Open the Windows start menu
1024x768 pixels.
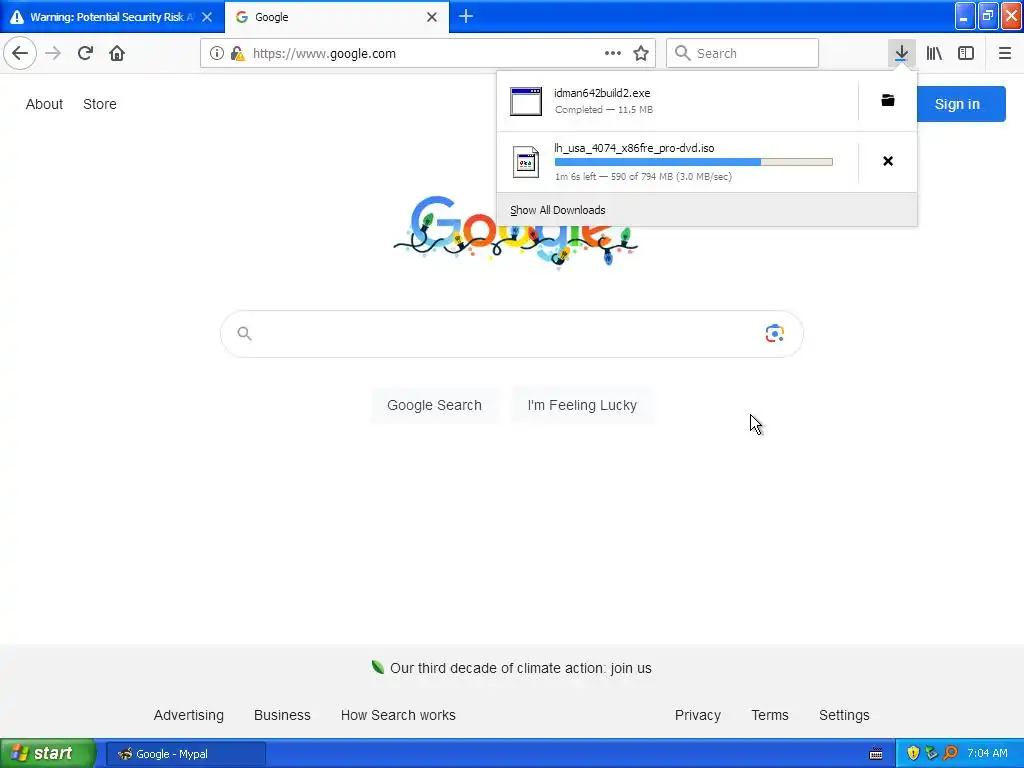[x=47, y=754]
